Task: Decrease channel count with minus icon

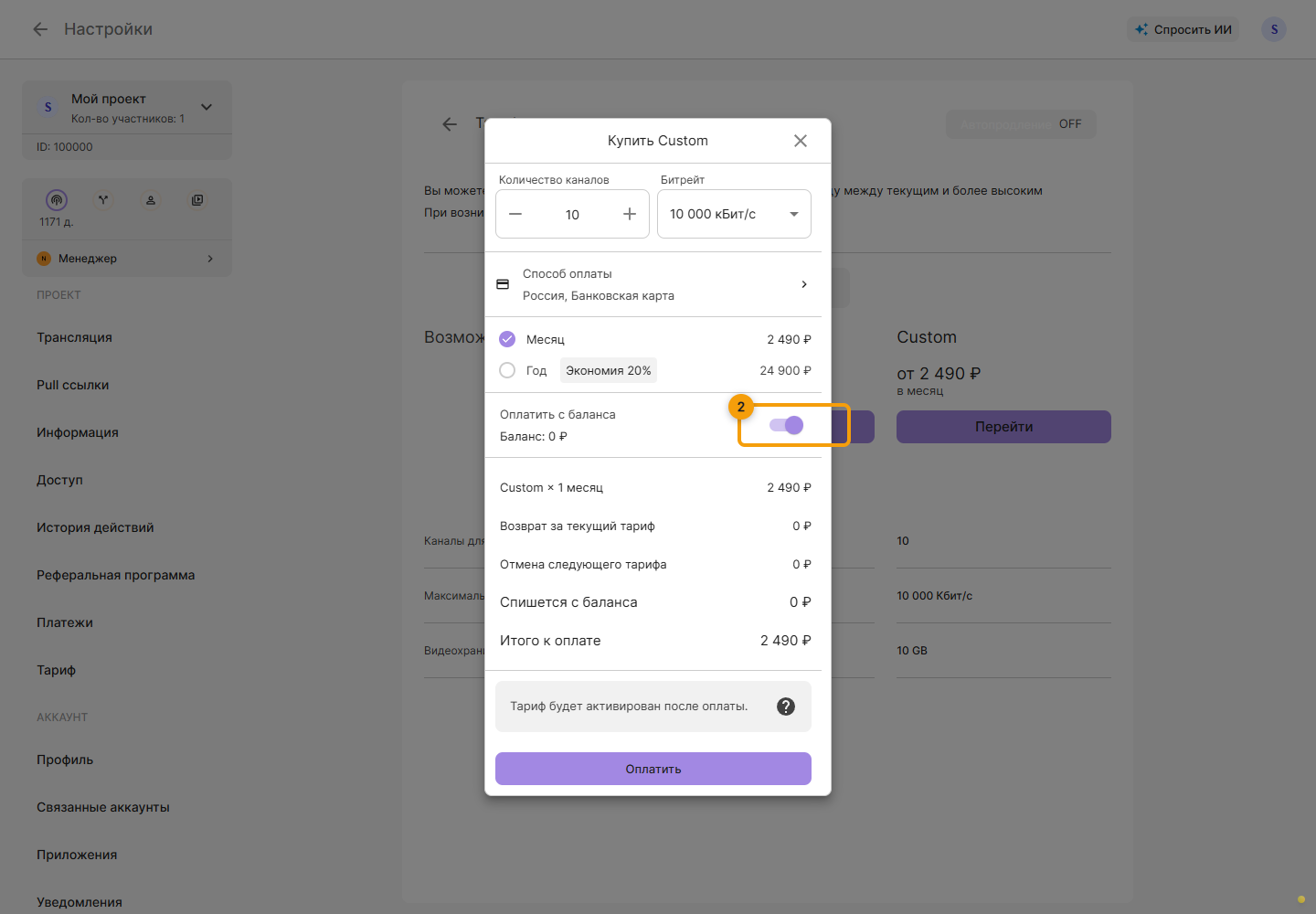Action: (515, 214)
